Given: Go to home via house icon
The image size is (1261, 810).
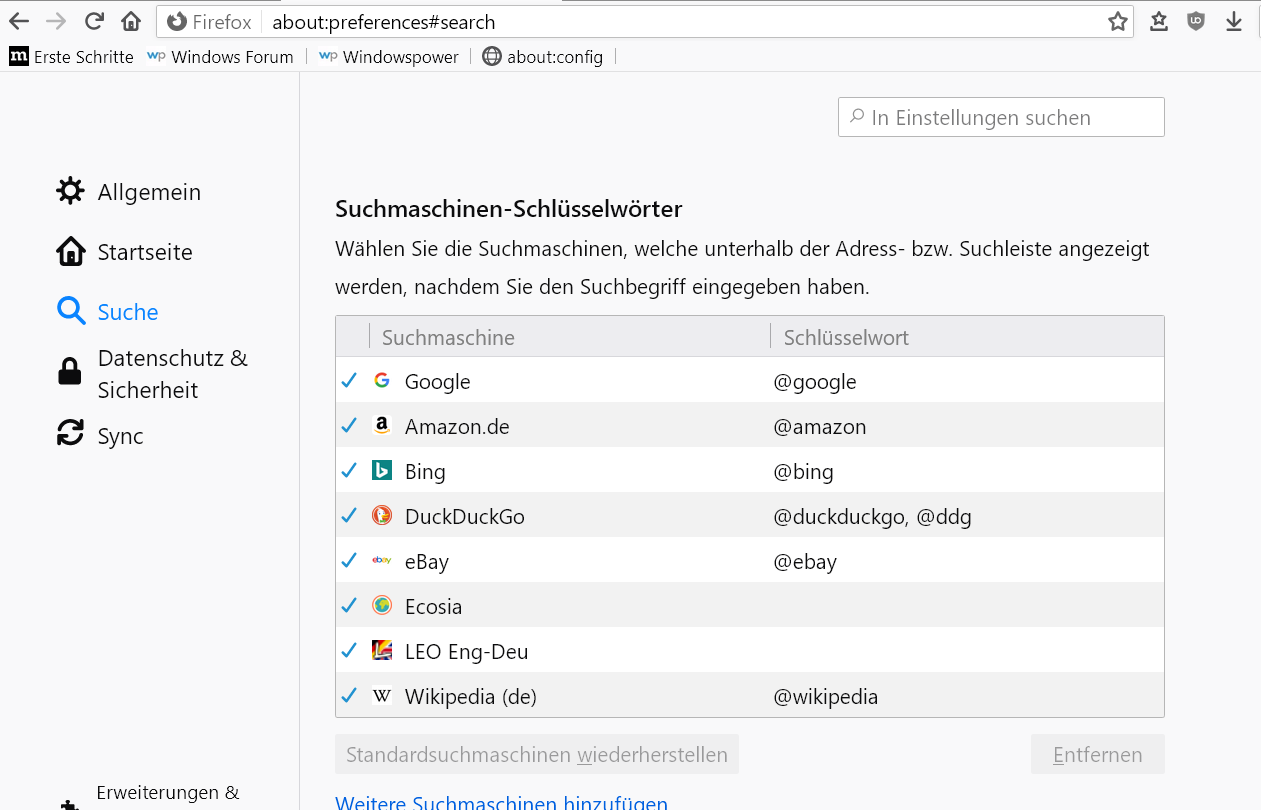Looking at the screenshot, I should (x=131, y=22).
